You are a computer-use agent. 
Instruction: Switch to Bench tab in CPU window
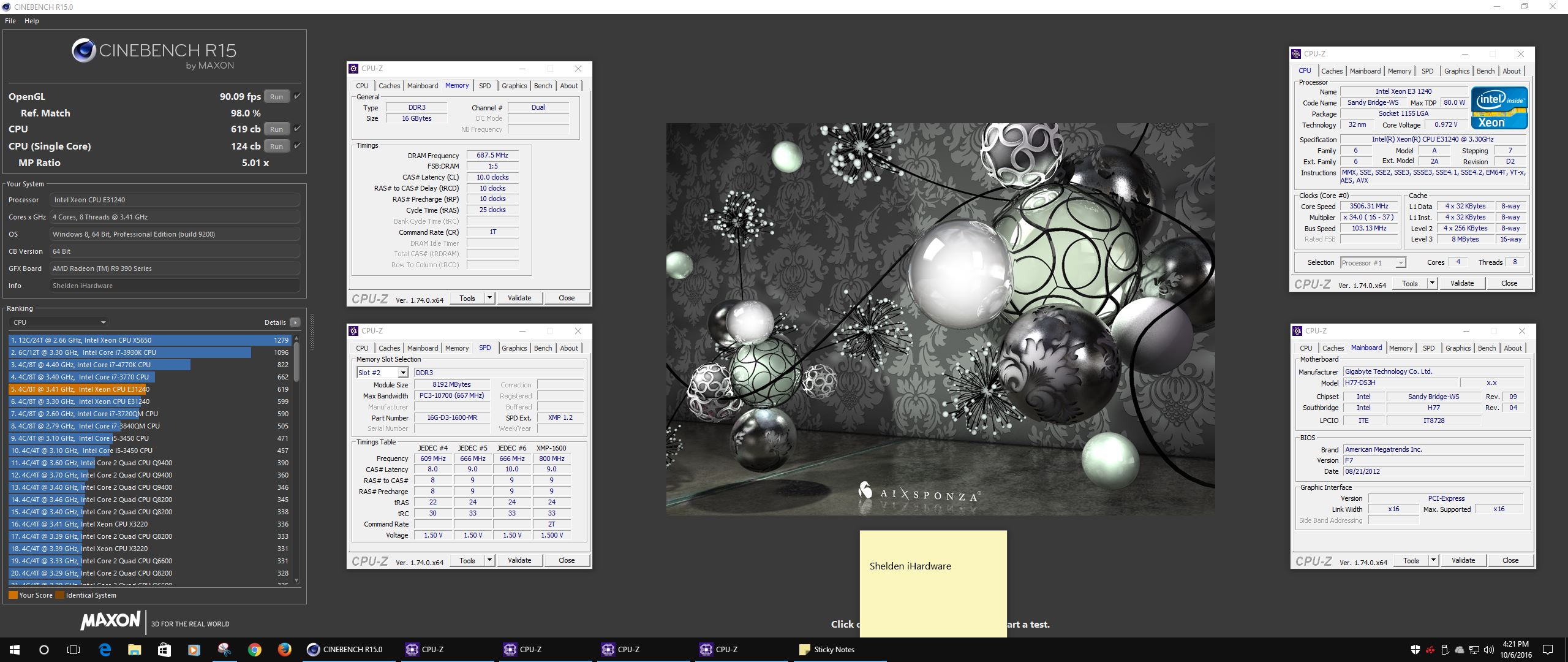[1485, 71]
